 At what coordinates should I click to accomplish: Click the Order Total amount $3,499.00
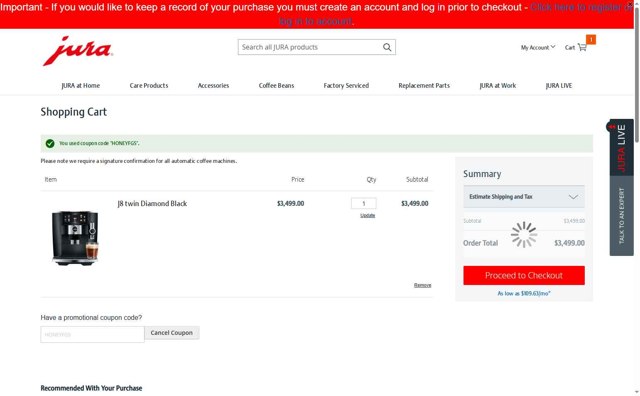tap(569, 243)
